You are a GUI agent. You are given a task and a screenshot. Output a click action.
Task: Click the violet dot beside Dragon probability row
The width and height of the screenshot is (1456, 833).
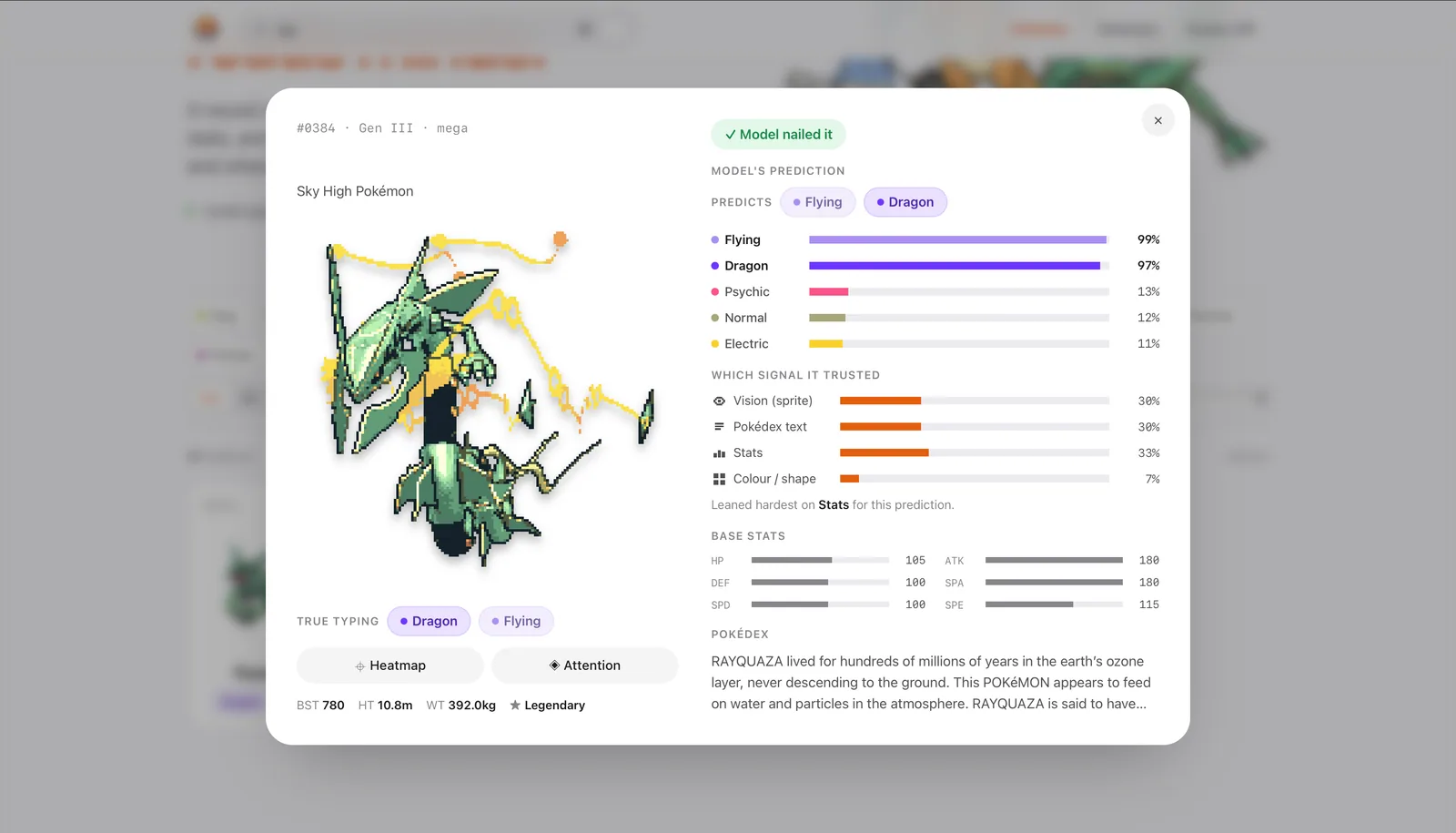pyautogui.click(x=714, y=266)
